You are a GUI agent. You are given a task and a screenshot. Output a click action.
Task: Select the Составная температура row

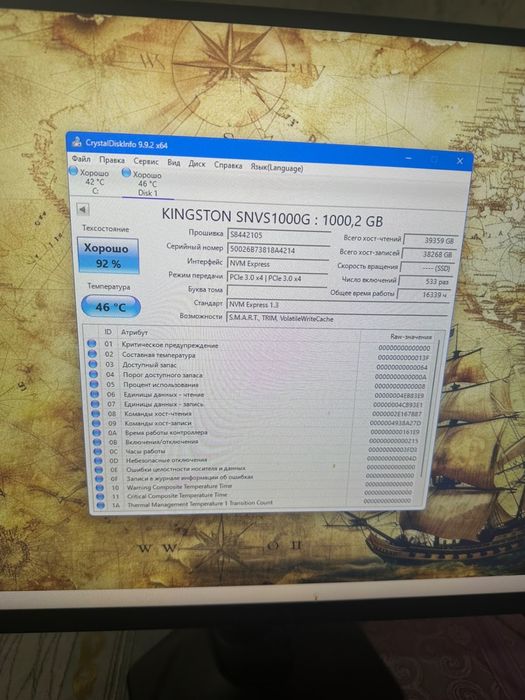[x=261, y=356]
